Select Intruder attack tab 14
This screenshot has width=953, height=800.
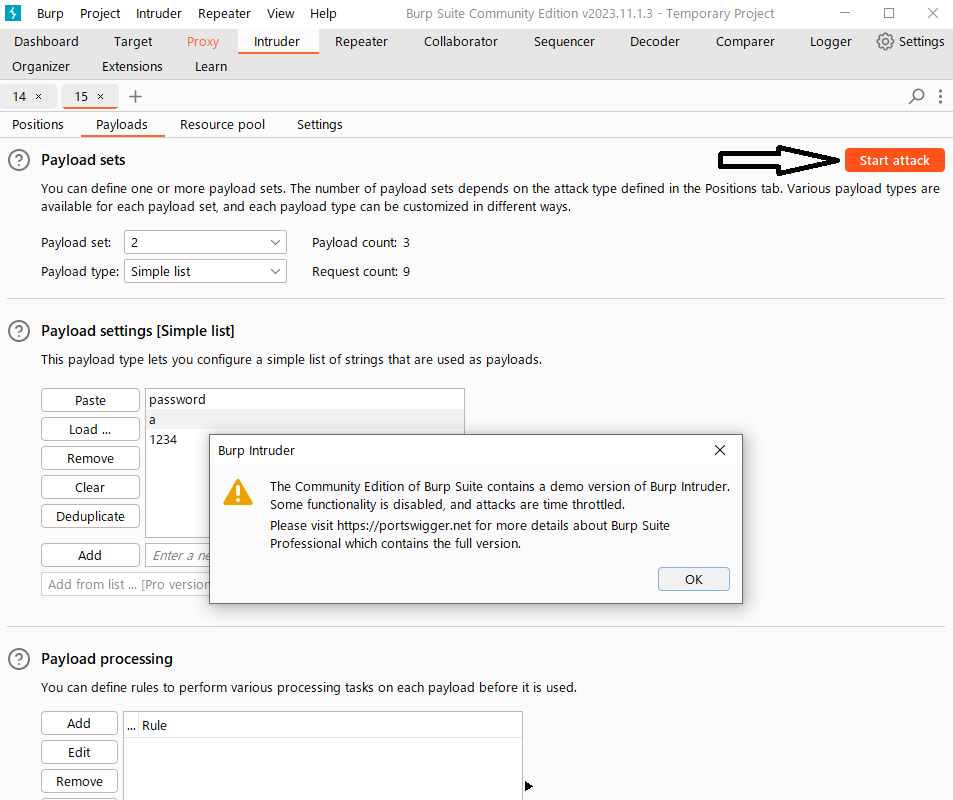pos(19,97)
